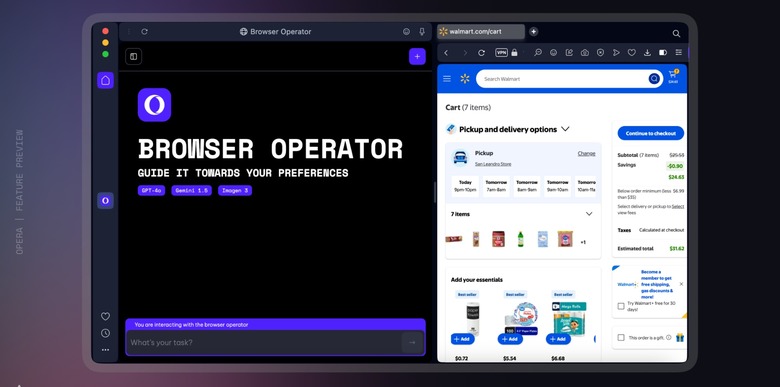Add the $5.54 paper plates item
This screenshot has height=387, width=780.
[510, 339]
